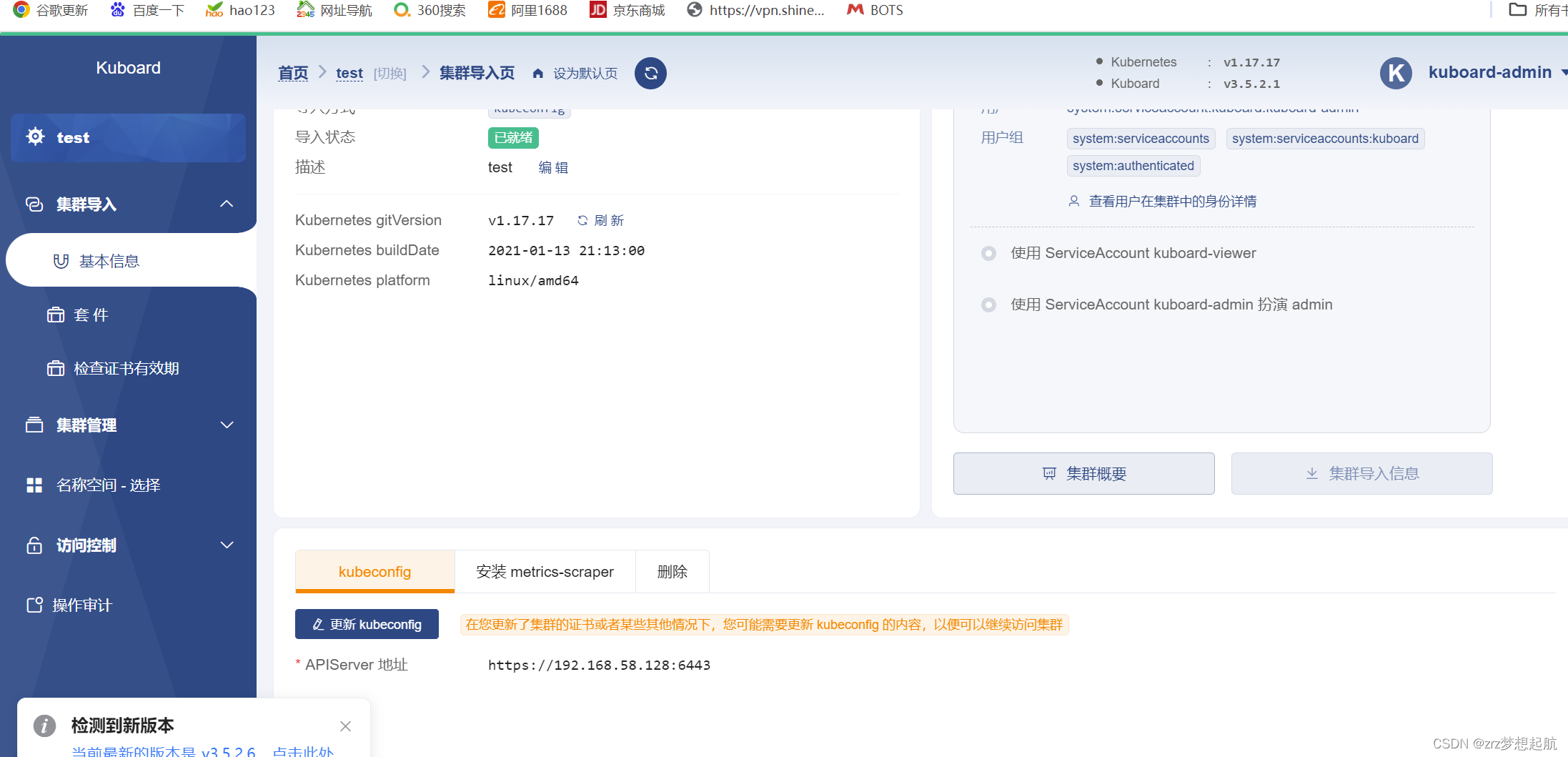Select ServiceAccount kuboard-viewer option

pos(988,253)
